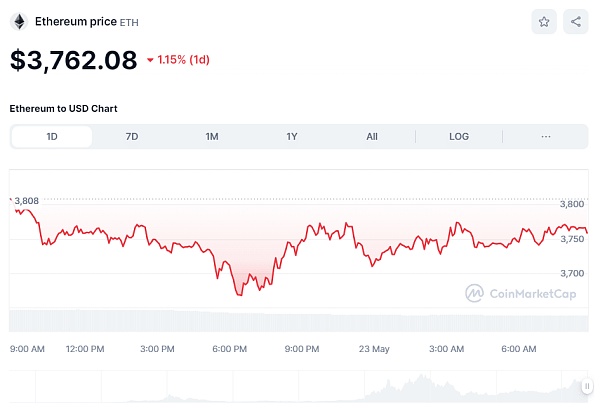The image size is (600, 408).
Task: Click the $3,762.08 price value
Action: (x=73, y=60)
